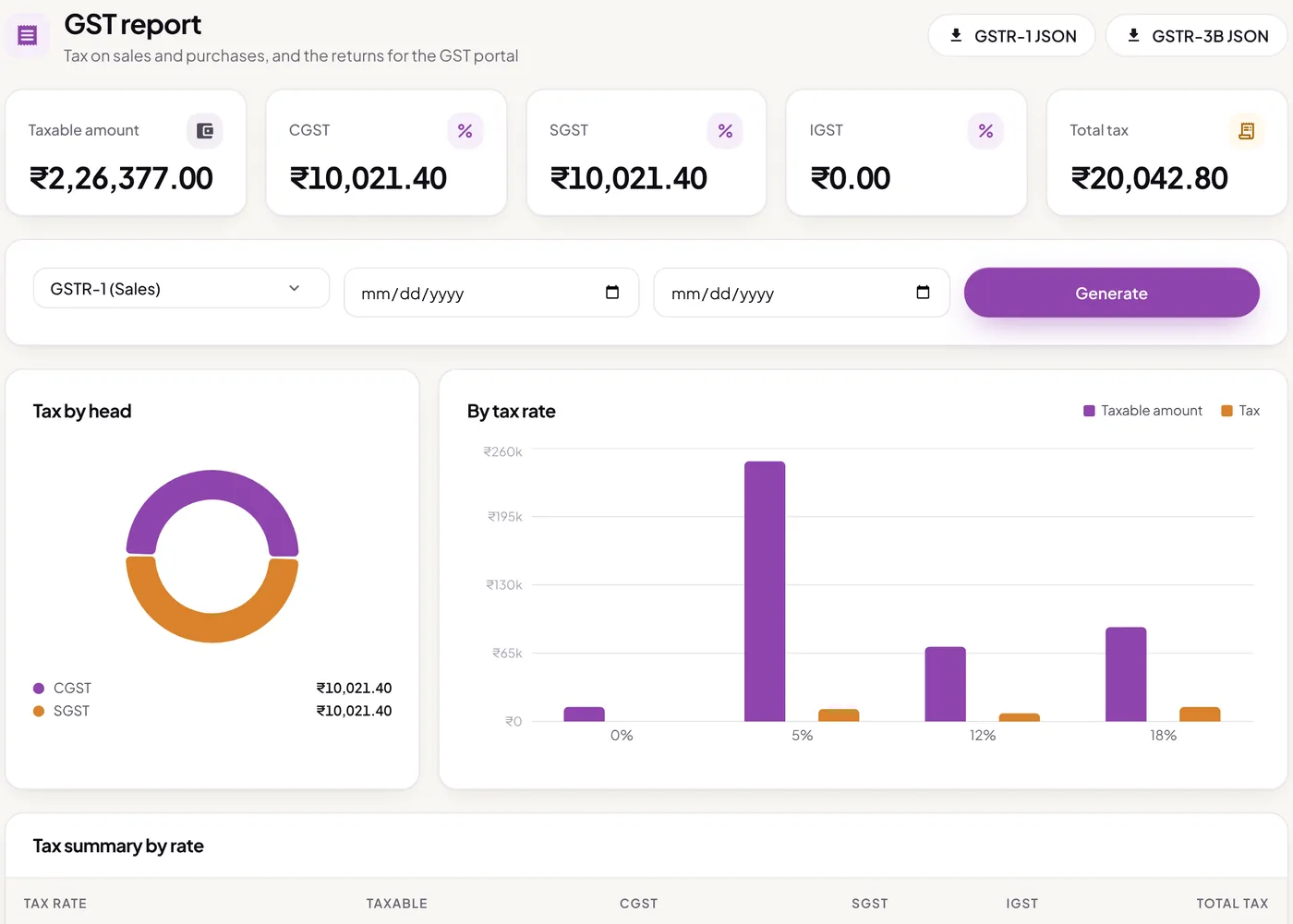
Task: Click the purple CGST segment of donut chart
Action: pyautogui.click(x=212, y=485)
